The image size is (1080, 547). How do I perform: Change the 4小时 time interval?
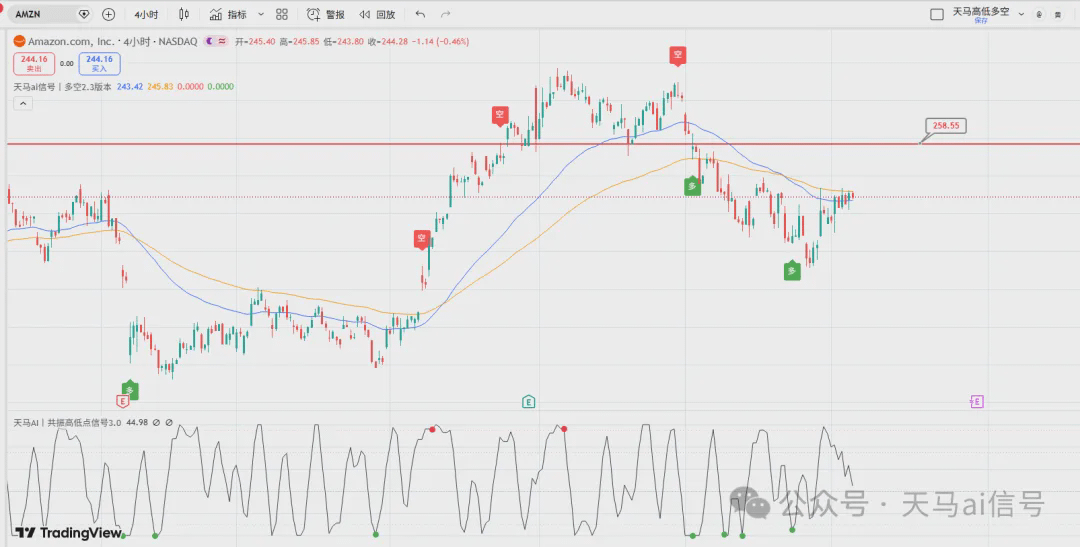[146, 14]
